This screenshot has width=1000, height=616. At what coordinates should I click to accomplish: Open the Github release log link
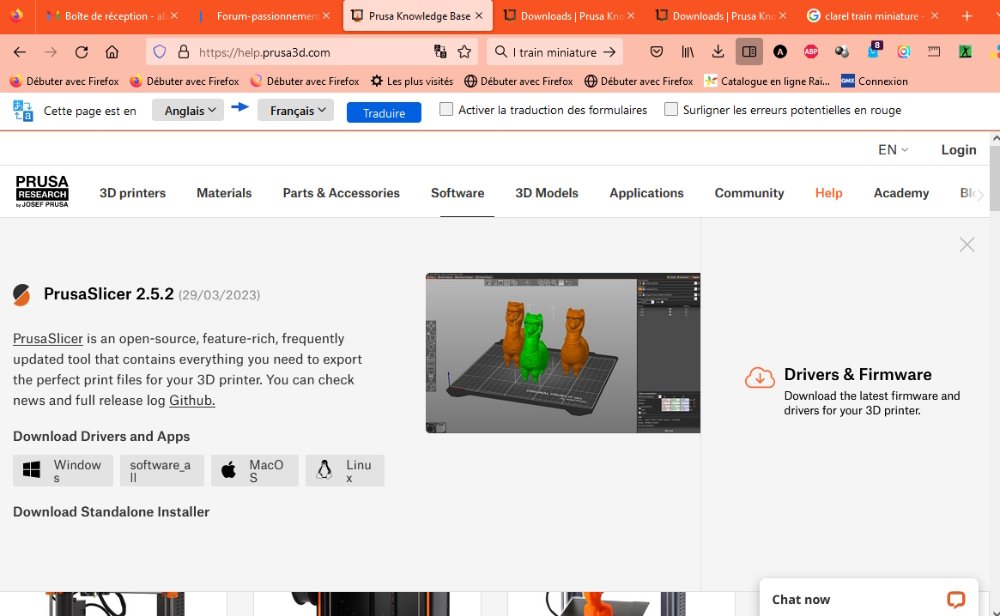pyautogui.click(x=192, y=400)
